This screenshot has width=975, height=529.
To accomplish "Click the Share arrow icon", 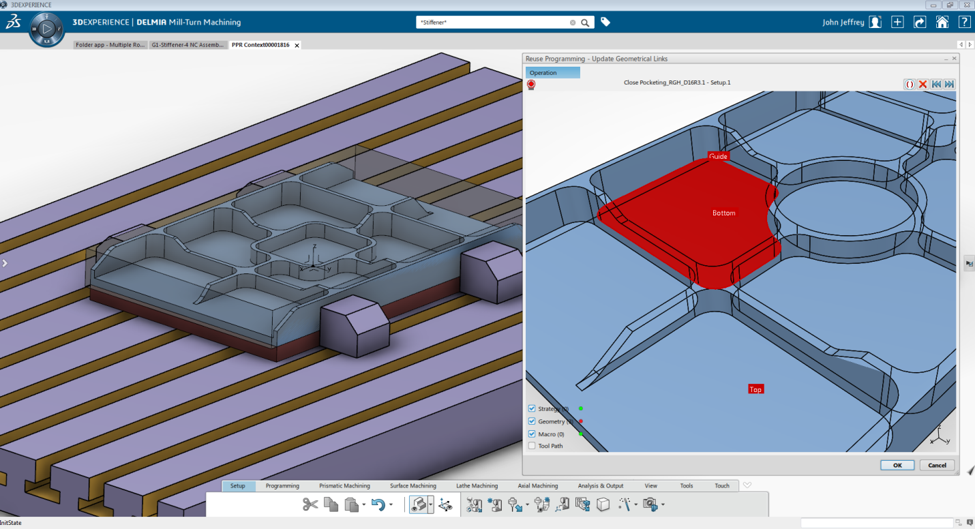I will click(919, 22).
